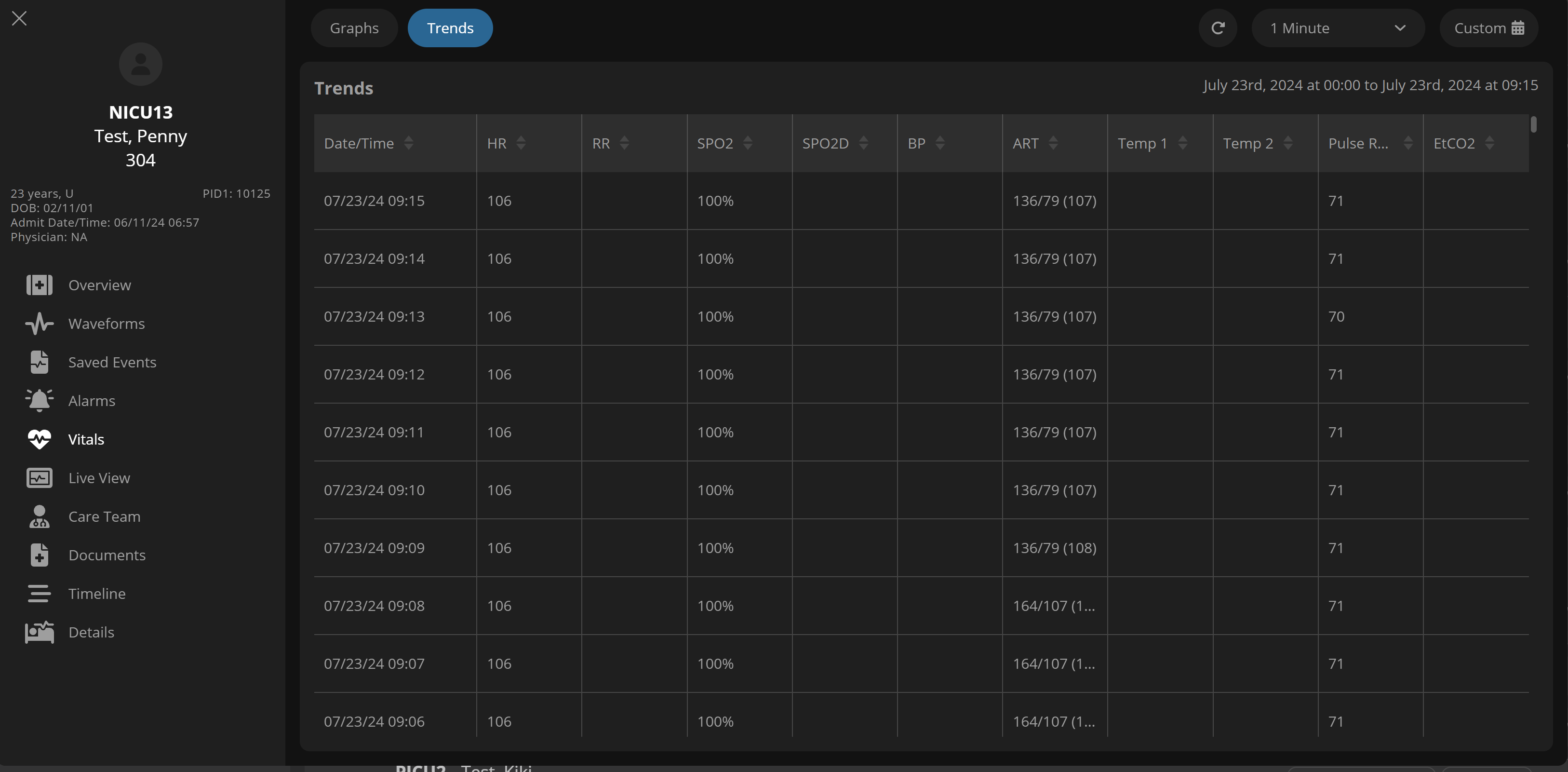
Task: Click the NICU13 bed label
Action: tap(141, 113)
